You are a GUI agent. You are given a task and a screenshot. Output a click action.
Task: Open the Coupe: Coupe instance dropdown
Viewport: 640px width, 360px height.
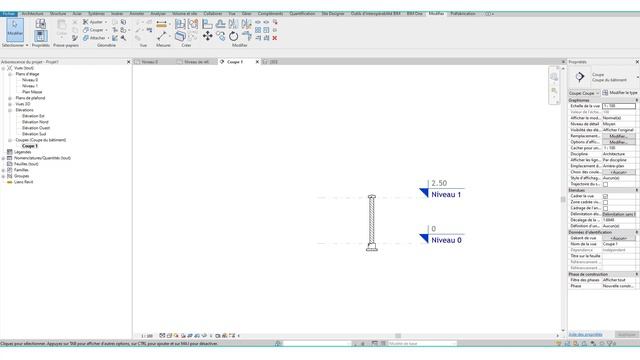pyautogui.click(x=584, y=93)
